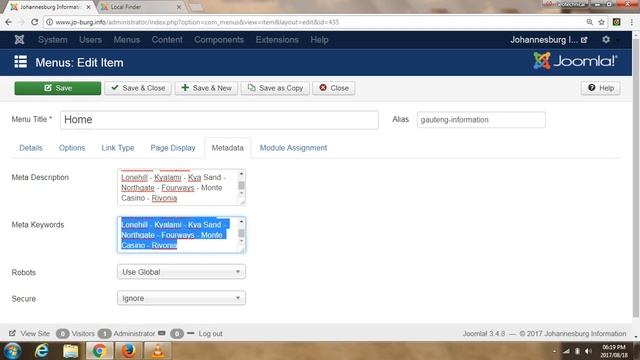Screen dimensions: 640x360
Task: Click Save & Close button
Action: (138, 88)
